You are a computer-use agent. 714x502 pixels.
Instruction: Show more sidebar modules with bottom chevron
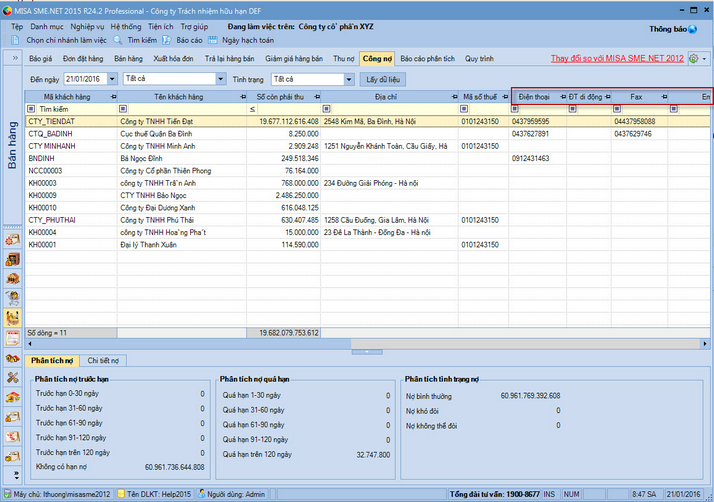point(16,475)
